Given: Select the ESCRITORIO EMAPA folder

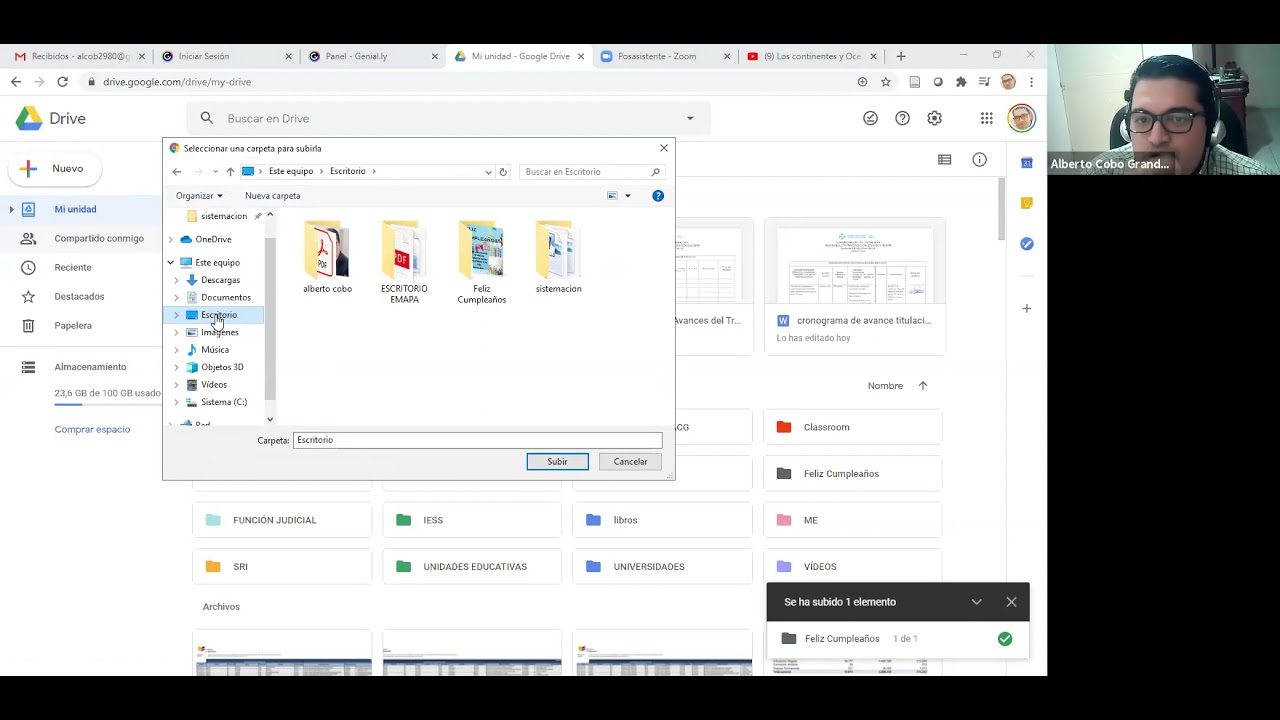Looking at the screenshot, I should tap(404, 262).
